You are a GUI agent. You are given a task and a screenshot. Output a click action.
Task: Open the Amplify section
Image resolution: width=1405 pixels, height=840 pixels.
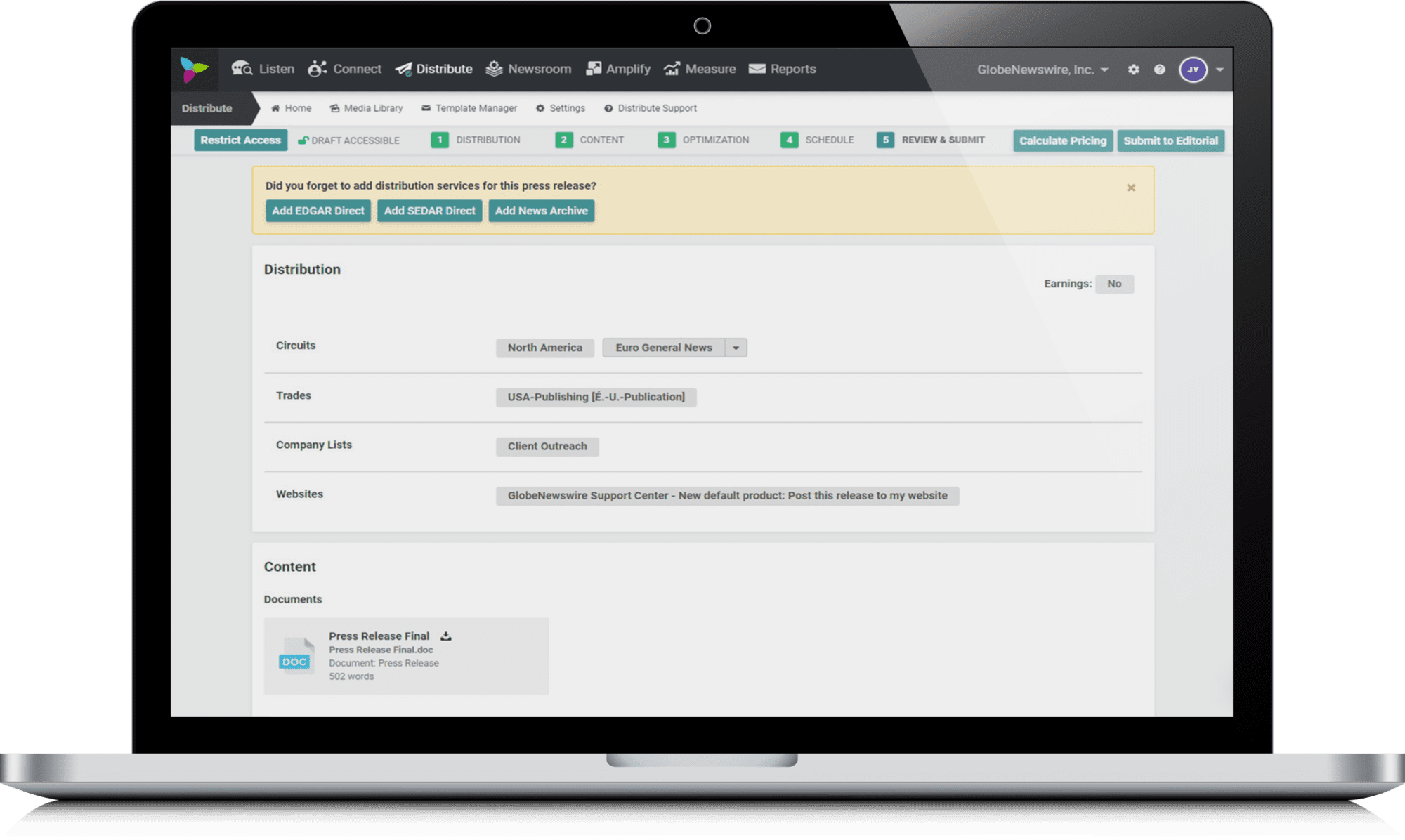pos(618,69)
